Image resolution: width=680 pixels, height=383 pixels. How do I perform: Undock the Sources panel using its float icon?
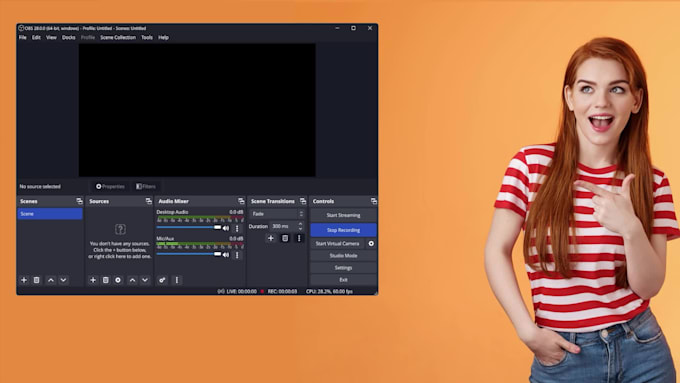click(x=149, y=201)
